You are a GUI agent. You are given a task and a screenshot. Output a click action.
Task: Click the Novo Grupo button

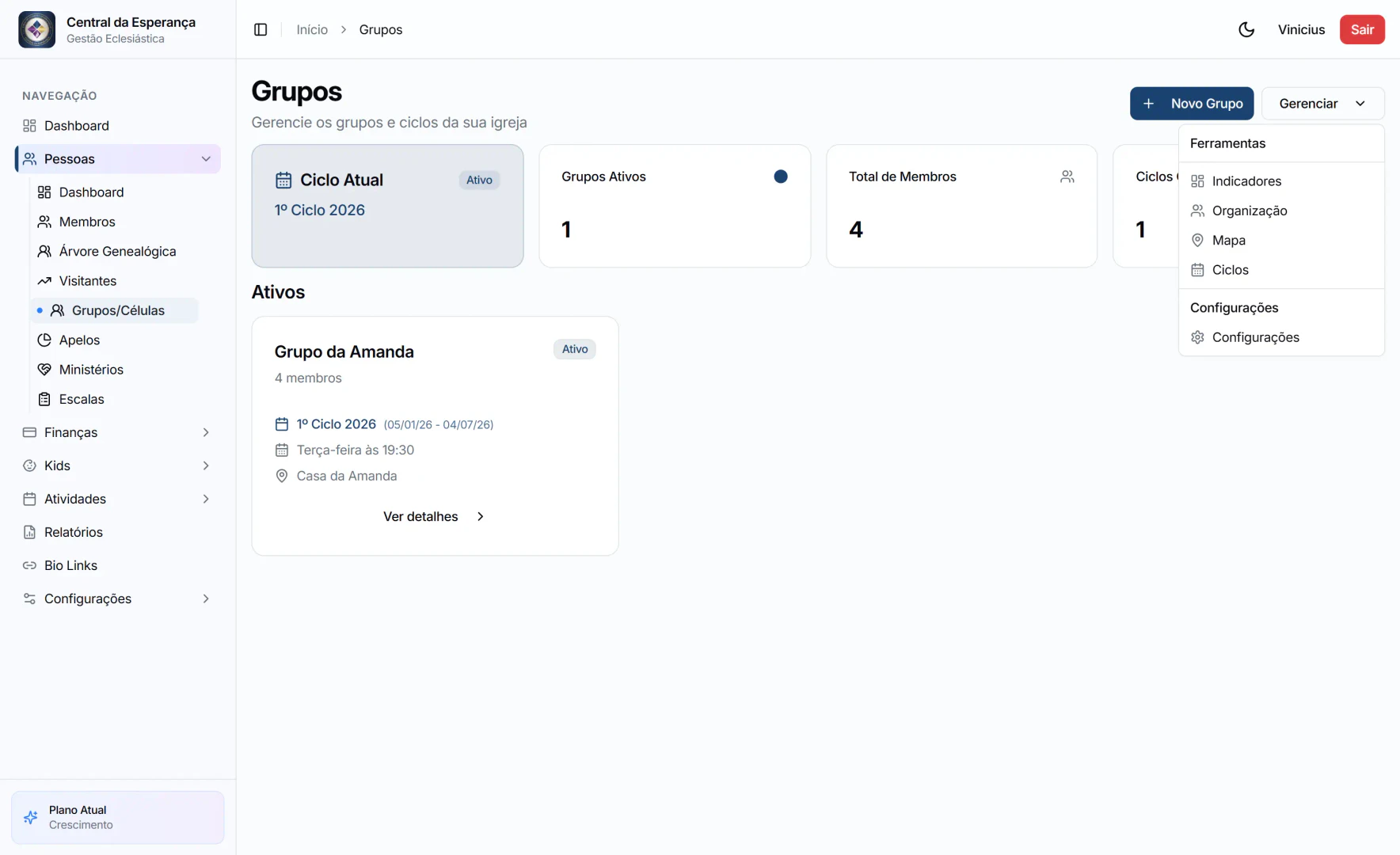(x=1192, y=103)
